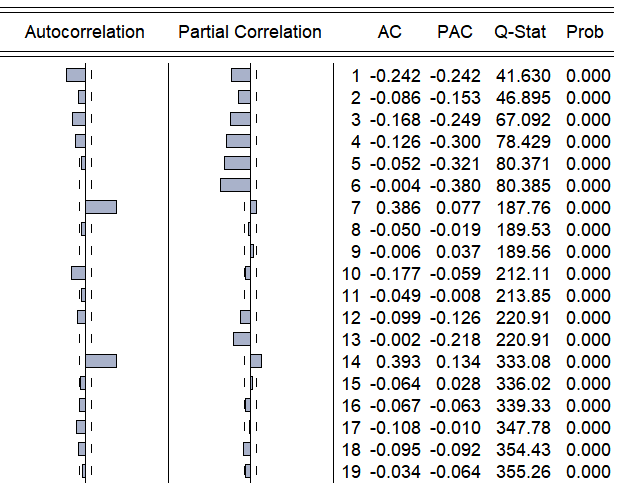Select the lag 13 partial correlation bar
626x483 pixels.
click(241, 339)
